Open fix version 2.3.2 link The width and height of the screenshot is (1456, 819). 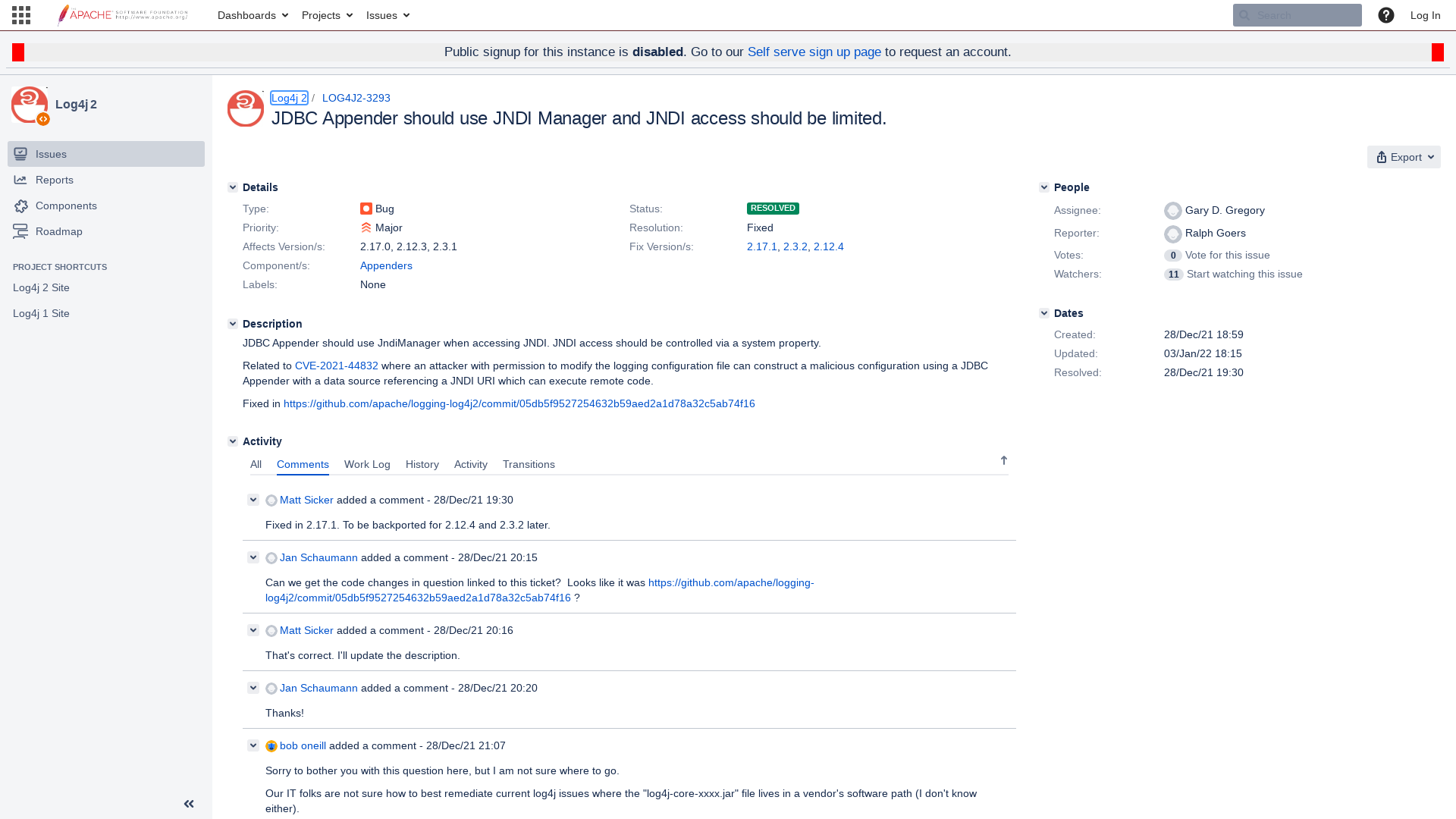795,246
